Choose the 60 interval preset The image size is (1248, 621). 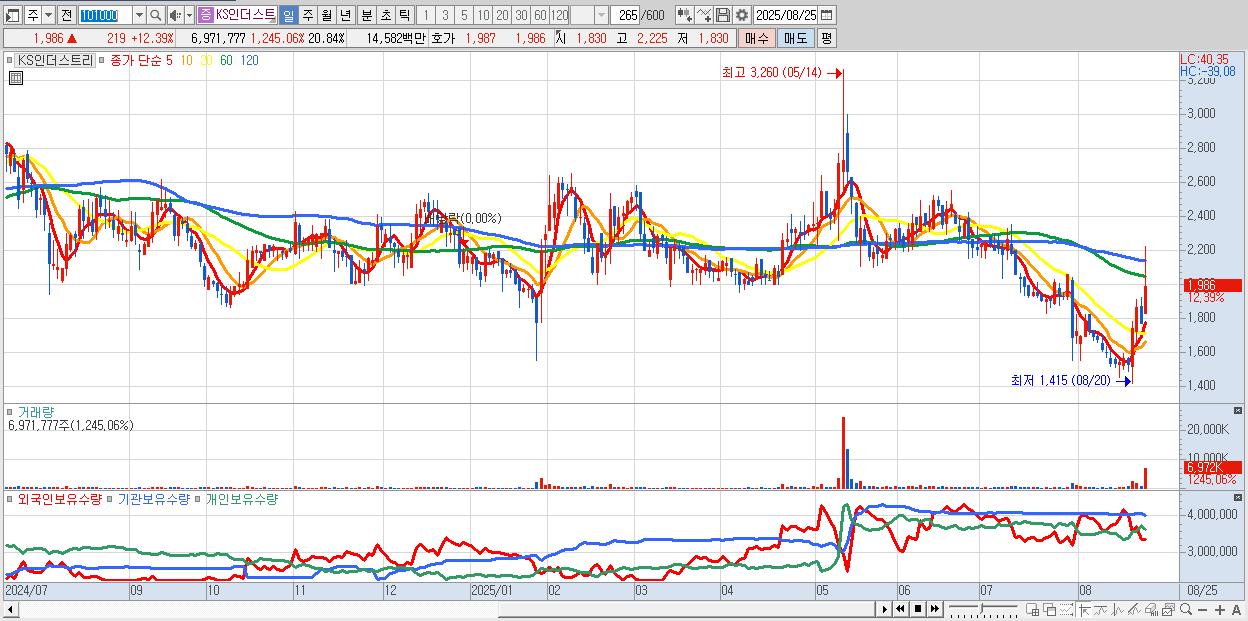click(x=541, y=15)
